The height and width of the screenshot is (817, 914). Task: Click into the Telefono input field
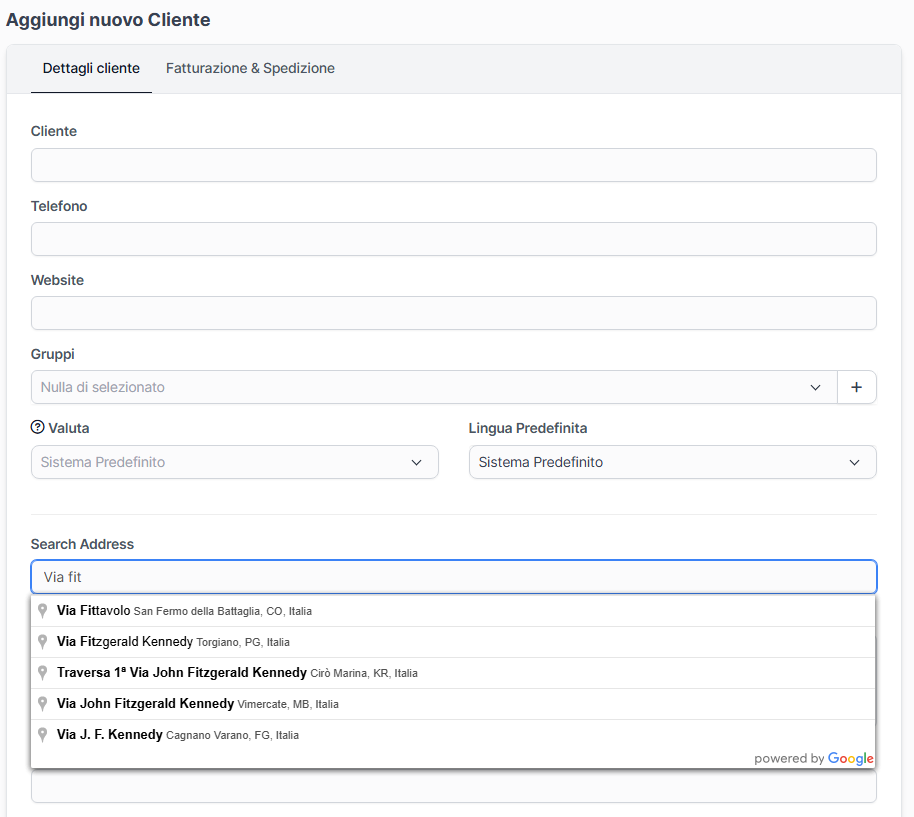tap(453, 239)
